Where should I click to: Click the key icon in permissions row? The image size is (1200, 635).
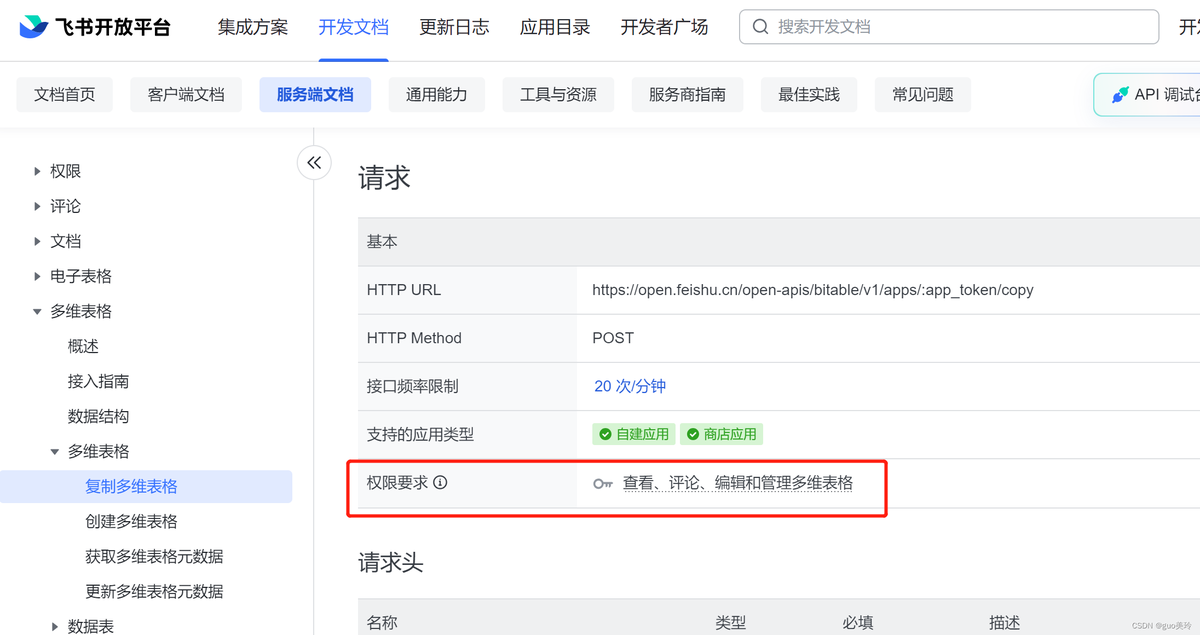pos(602,483)
